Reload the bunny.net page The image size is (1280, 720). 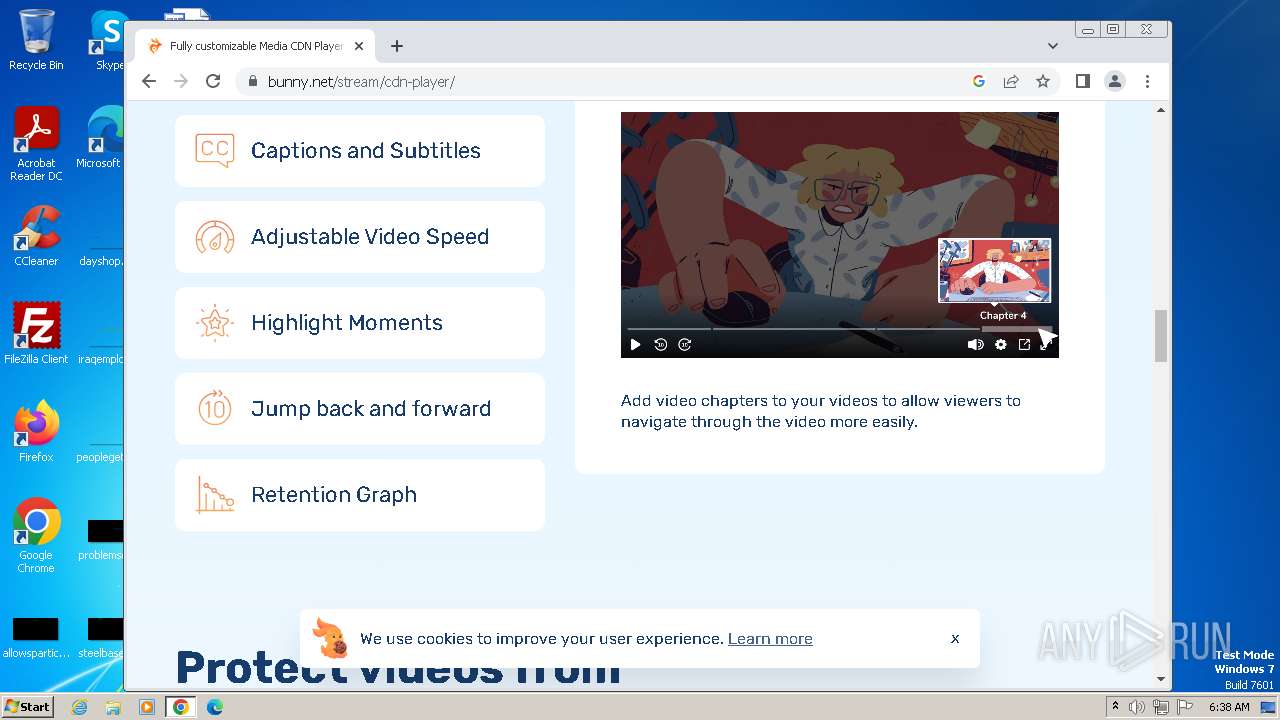click(213, 81)
